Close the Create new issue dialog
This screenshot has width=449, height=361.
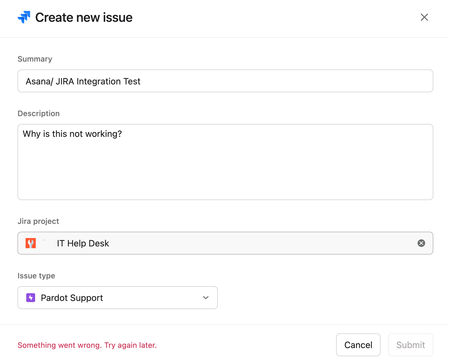point(424,17)
